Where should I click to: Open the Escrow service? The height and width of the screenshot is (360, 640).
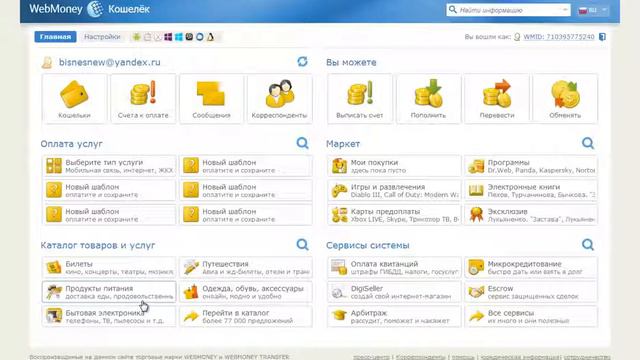[x=531, y=292]
